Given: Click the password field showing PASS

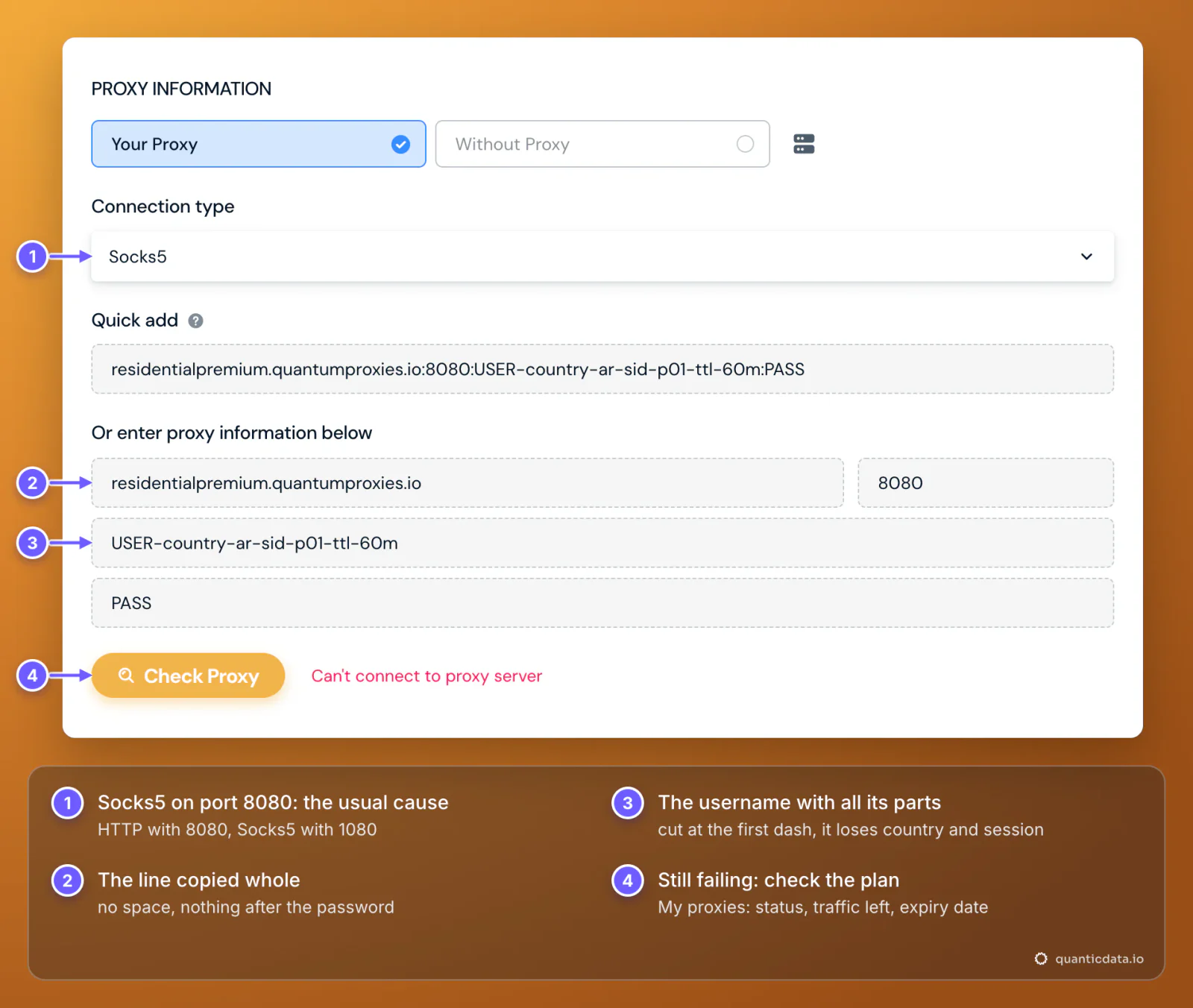Looking at the screenshot, I should (602, 603).
